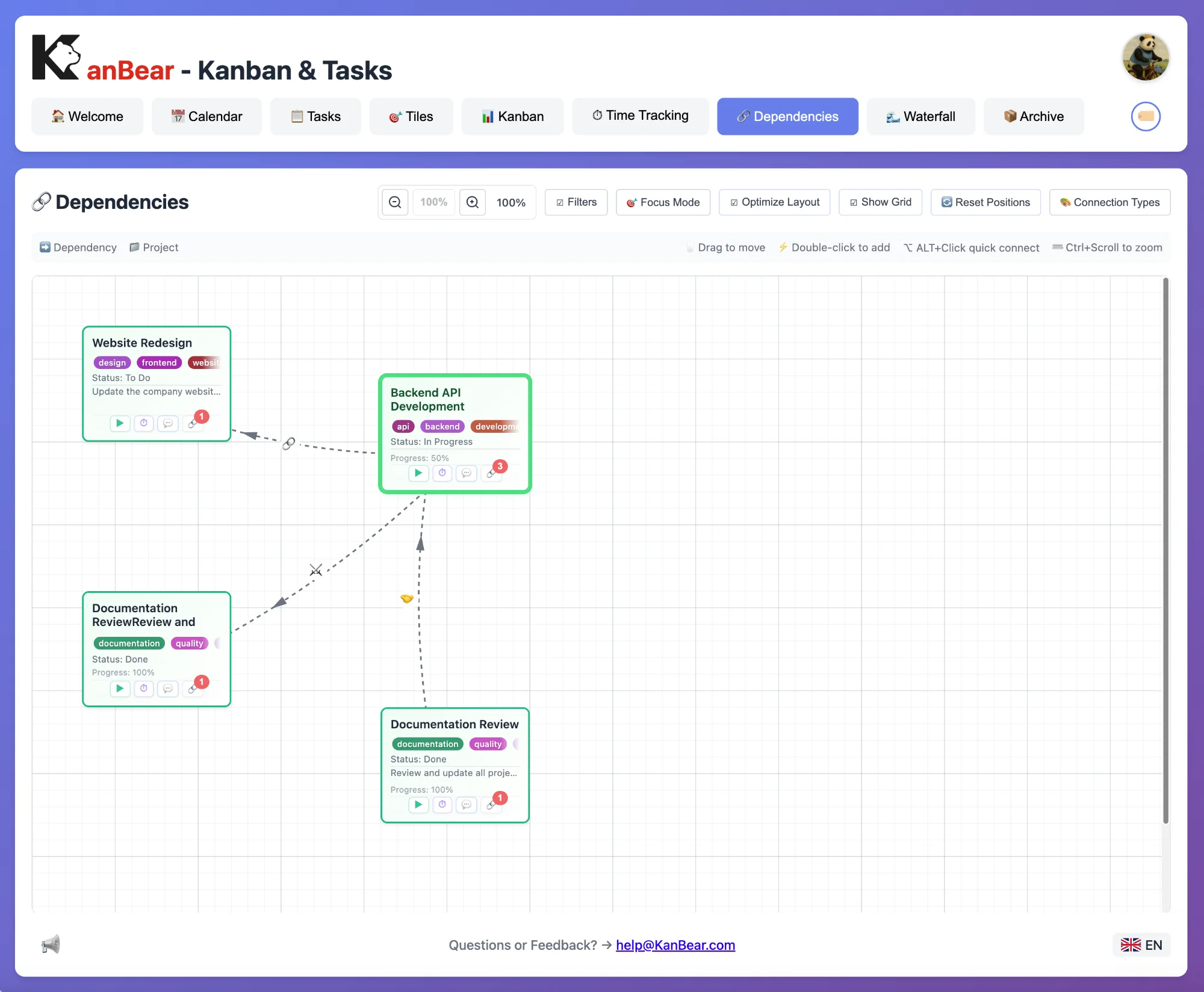The image size is (1204, 992).
Task: Click link icon on Documentation ReviewReview card
Action: tap(193, 689)
